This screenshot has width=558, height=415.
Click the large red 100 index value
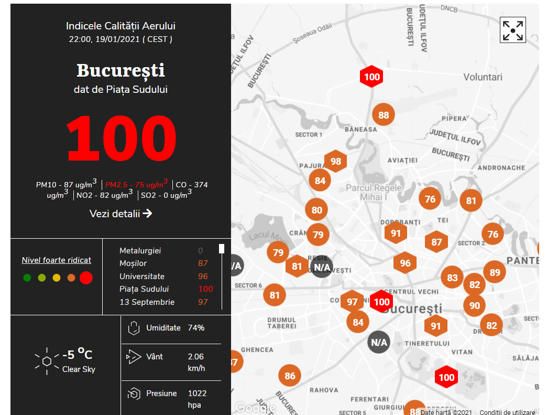121,138
